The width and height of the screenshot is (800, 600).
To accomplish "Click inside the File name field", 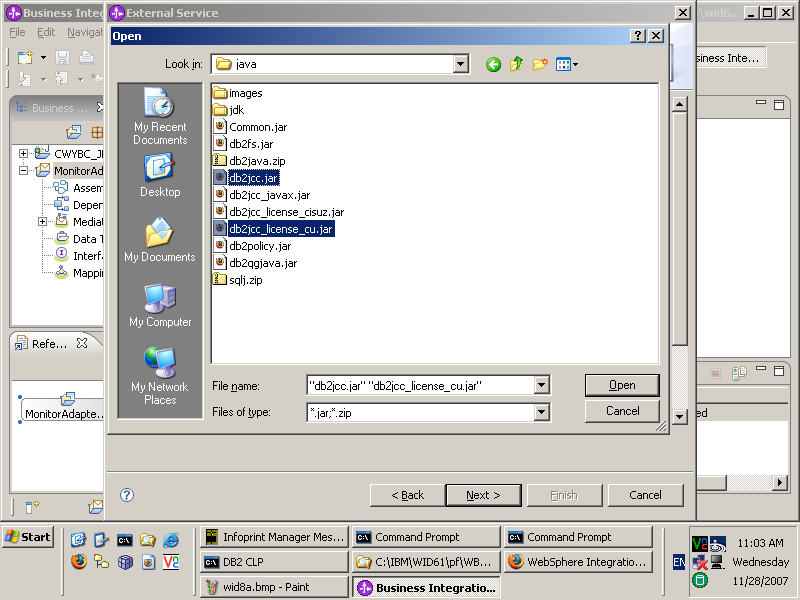I will pyautogui.click(x=420, y=386).
